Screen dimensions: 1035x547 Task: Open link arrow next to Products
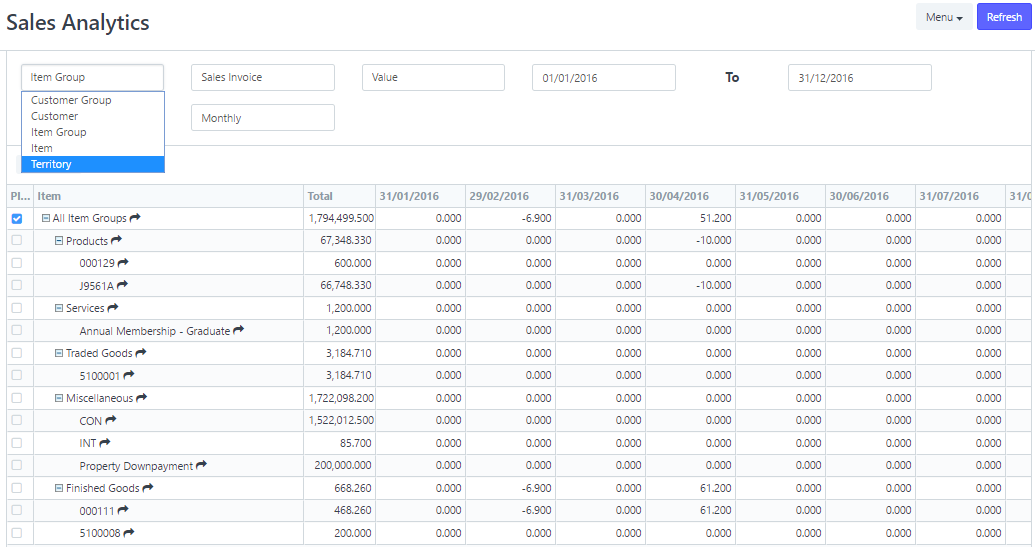(x=116, y=240)
